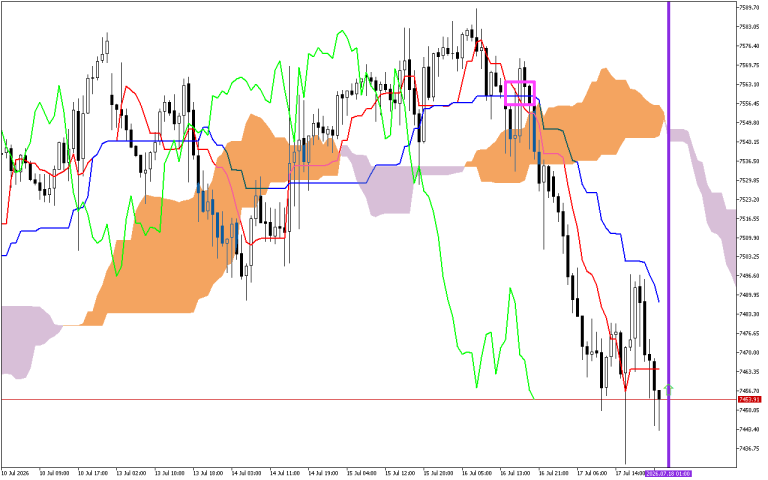
Task: Click the 15 Jul 20:00 time axis label
Action: (438, 474)
